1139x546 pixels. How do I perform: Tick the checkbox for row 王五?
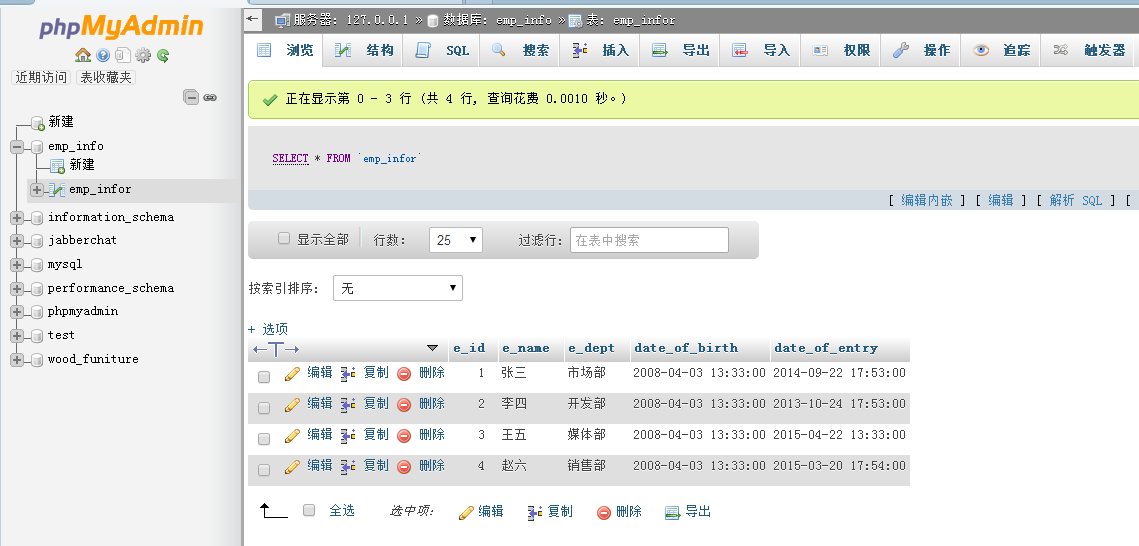coord(264,439)
